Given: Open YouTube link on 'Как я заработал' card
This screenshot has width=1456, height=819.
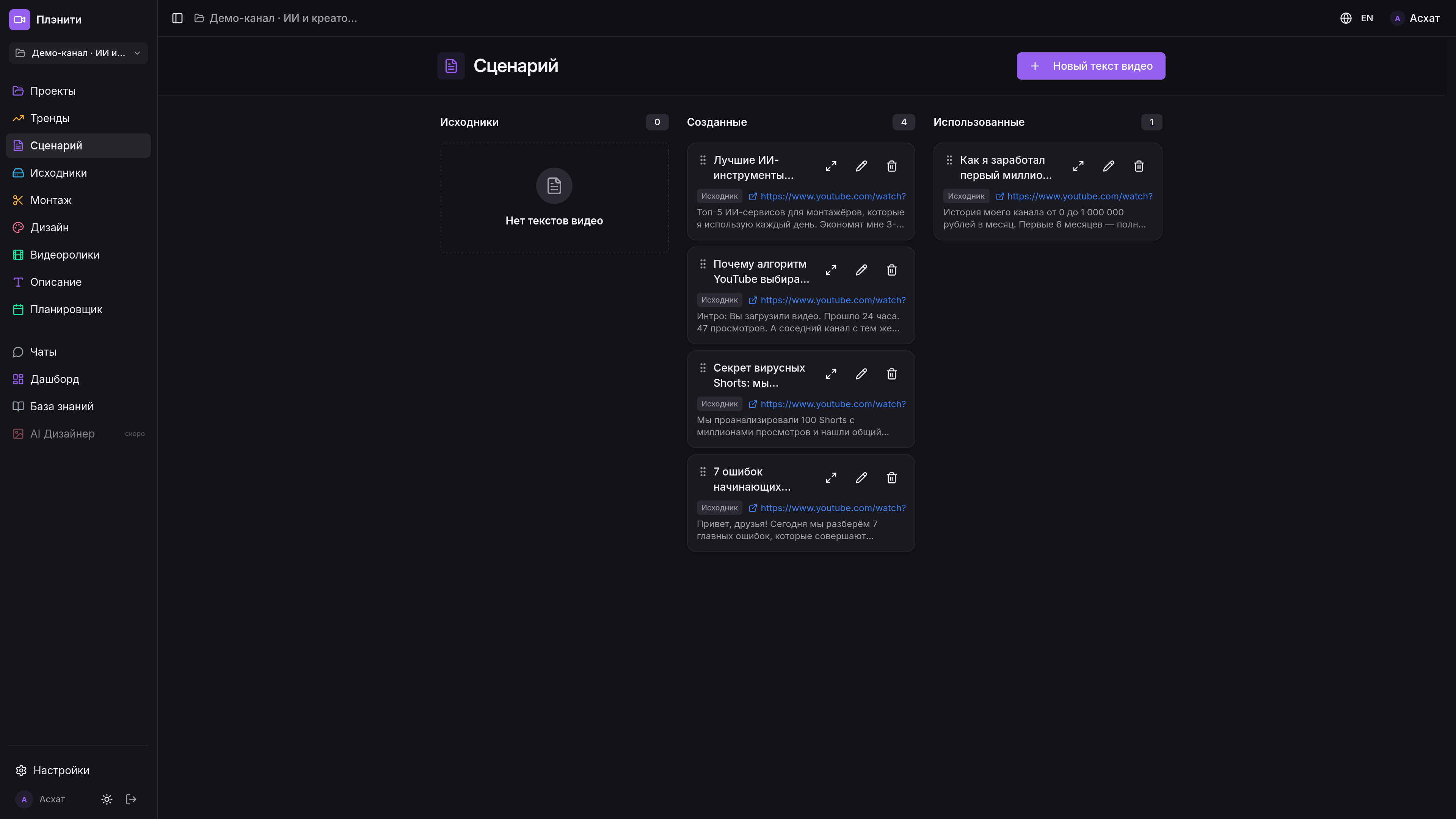Looking at the screenshot, I should [x=1074, y=196].
